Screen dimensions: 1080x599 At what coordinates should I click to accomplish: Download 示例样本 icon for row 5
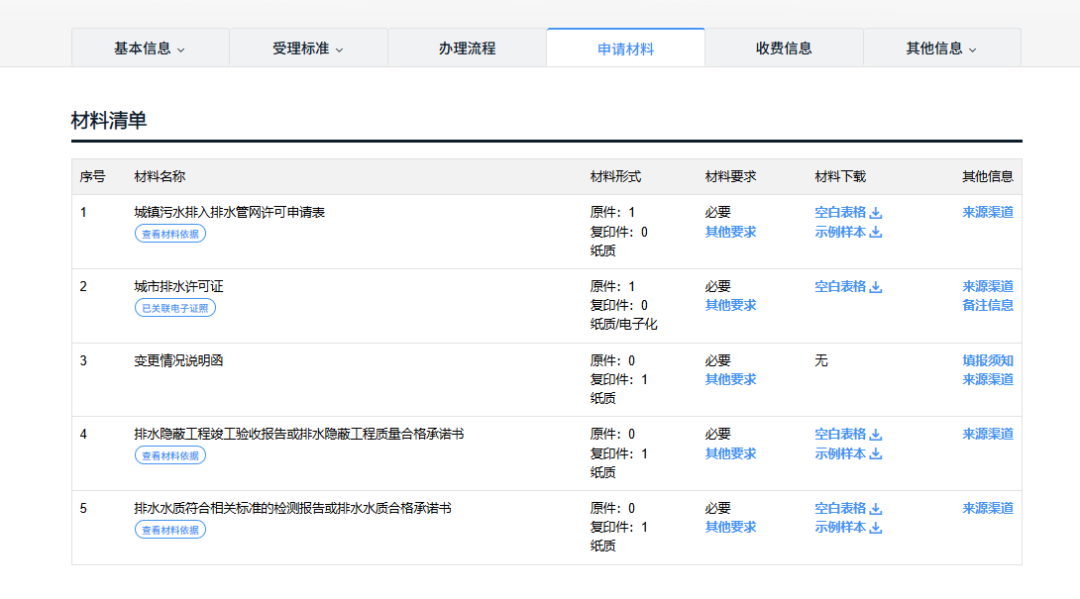pos(876,529)
